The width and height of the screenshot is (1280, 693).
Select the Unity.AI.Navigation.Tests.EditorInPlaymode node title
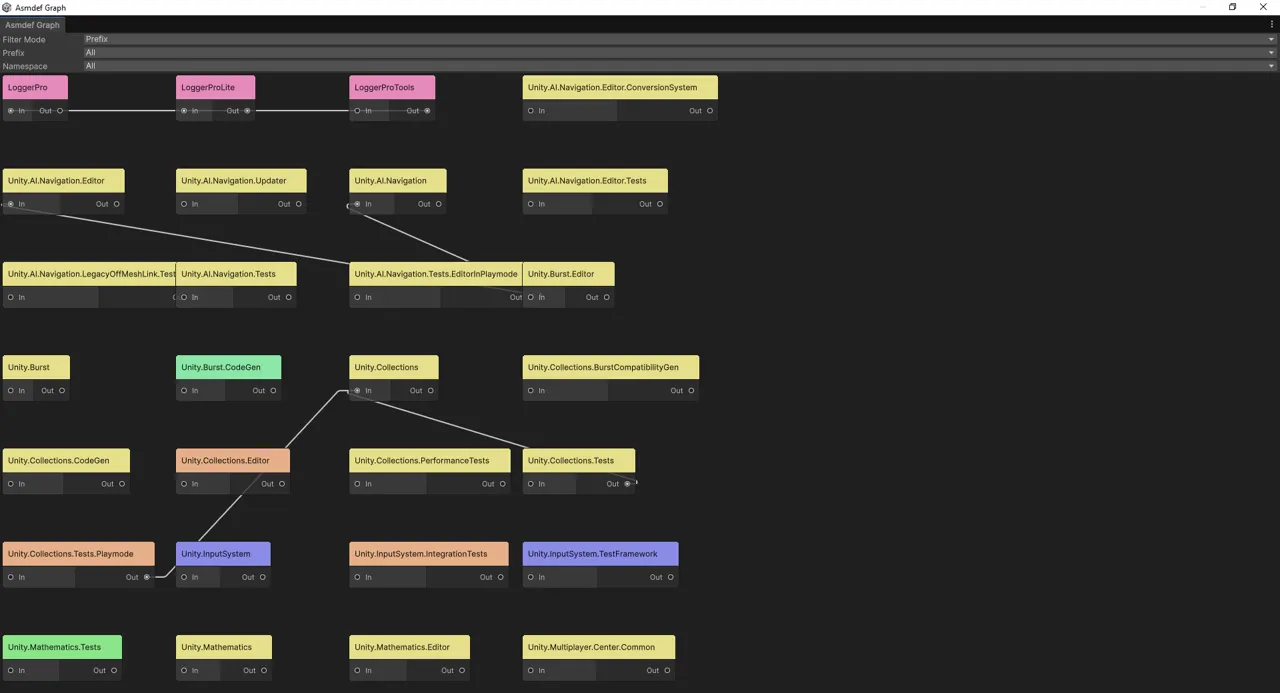click(436, 274)
